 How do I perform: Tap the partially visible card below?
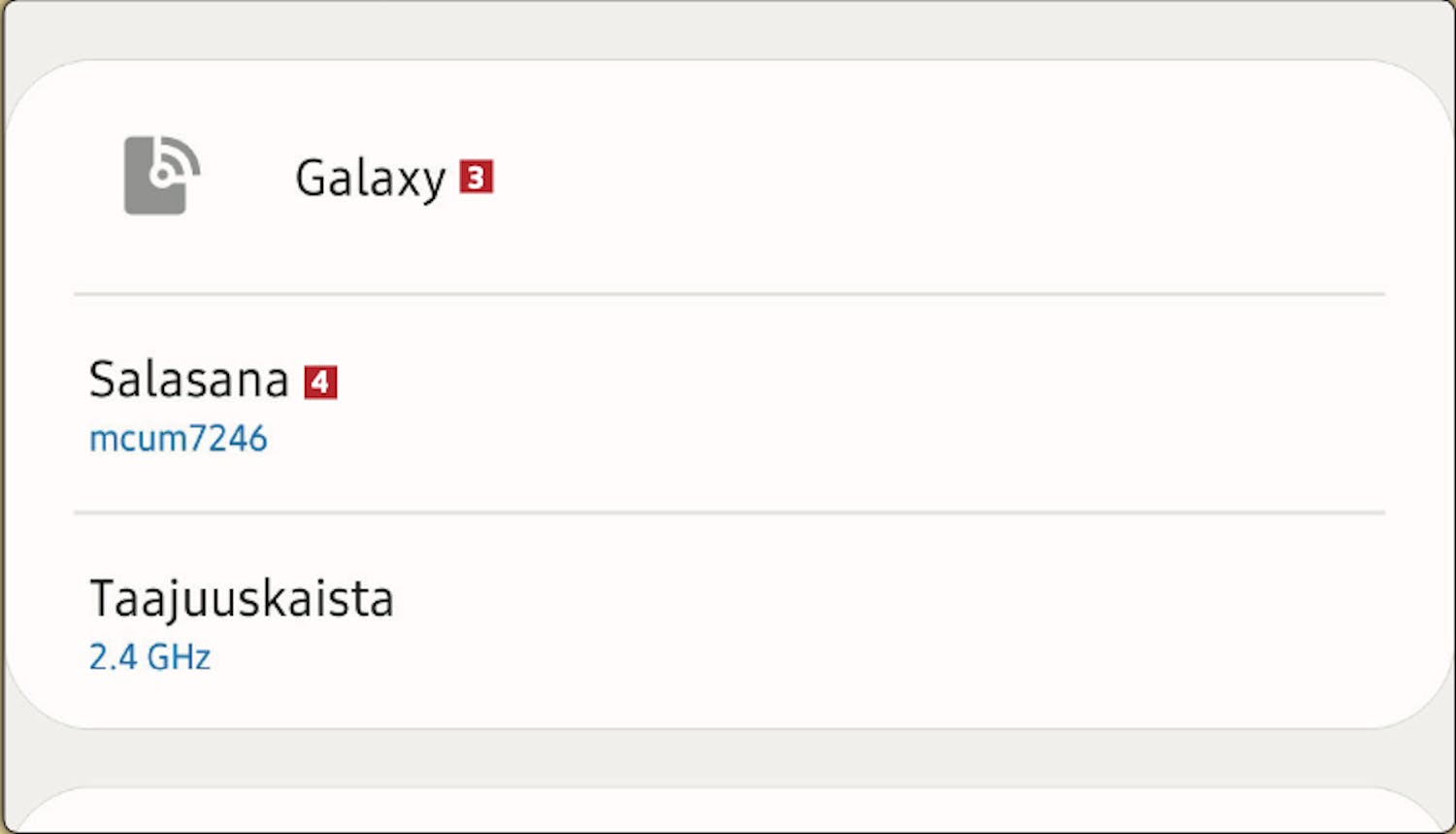click(728, 811)
